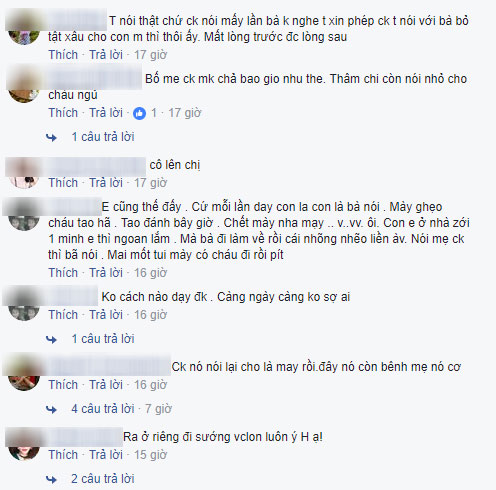
Task: Open avatar of 'cô lên chị' commenter
Action: pyautogui.click(x=23, y=174)
